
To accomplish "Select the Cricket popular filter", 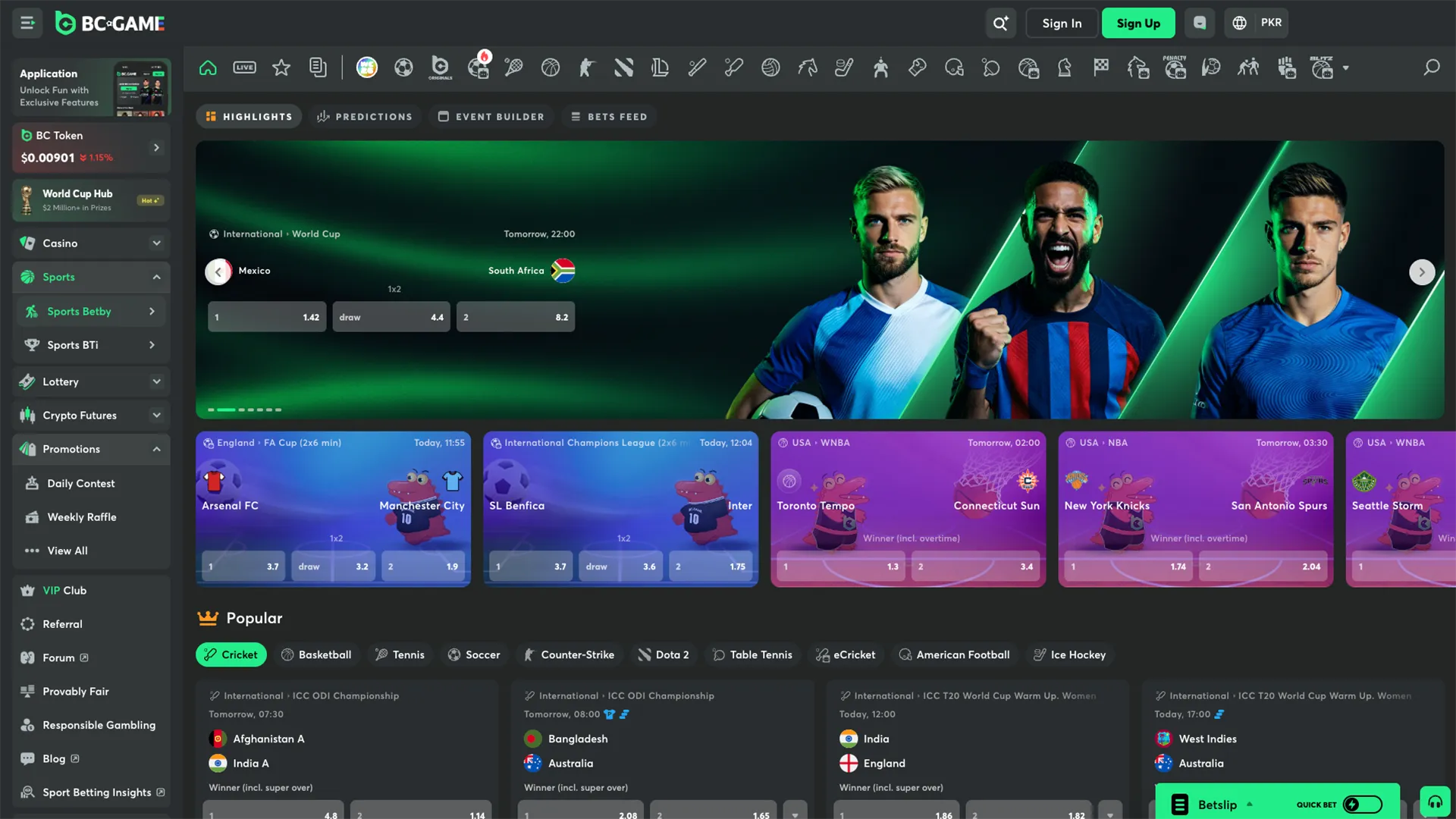I will point(231,654).
